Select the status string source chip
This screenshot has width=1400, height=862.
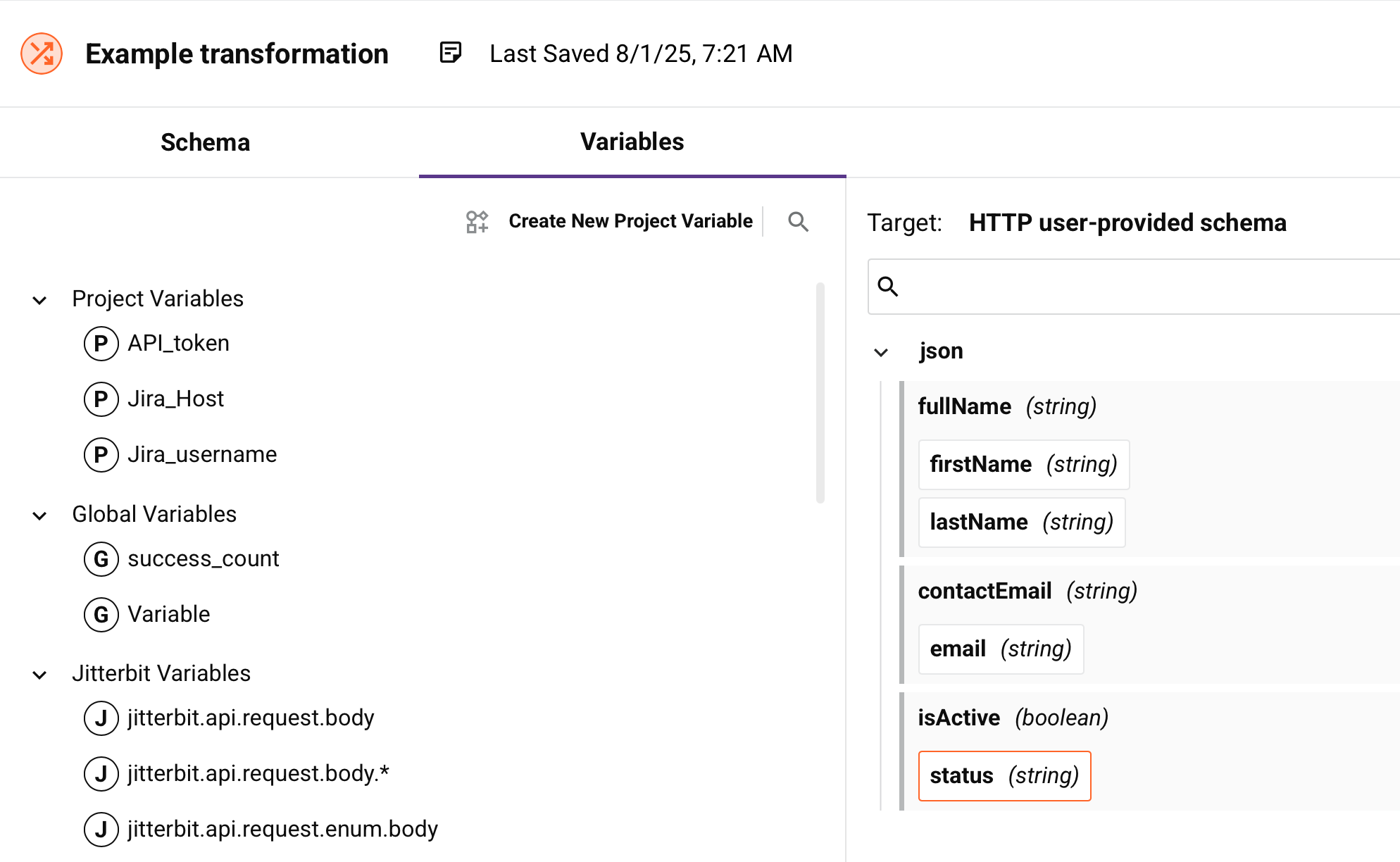(x=1004, y=776)
